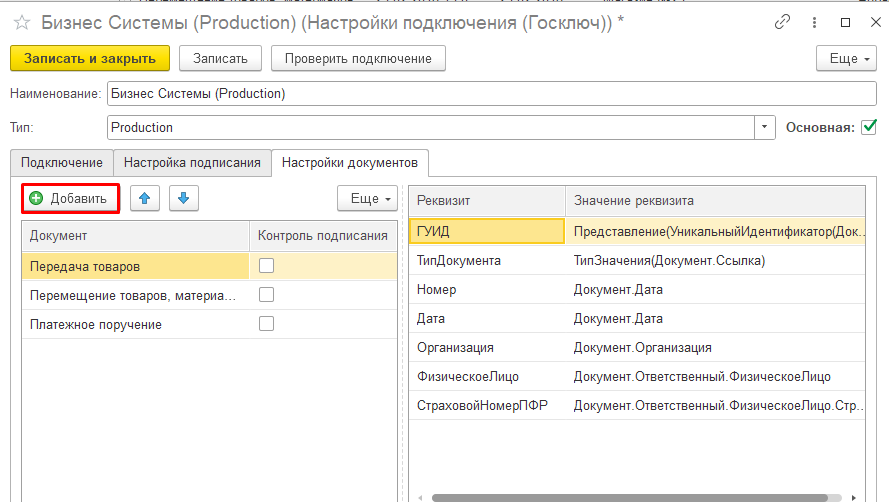Move document down with blue arrow
Screen dimensions: 889x502
tap(184, 199)
